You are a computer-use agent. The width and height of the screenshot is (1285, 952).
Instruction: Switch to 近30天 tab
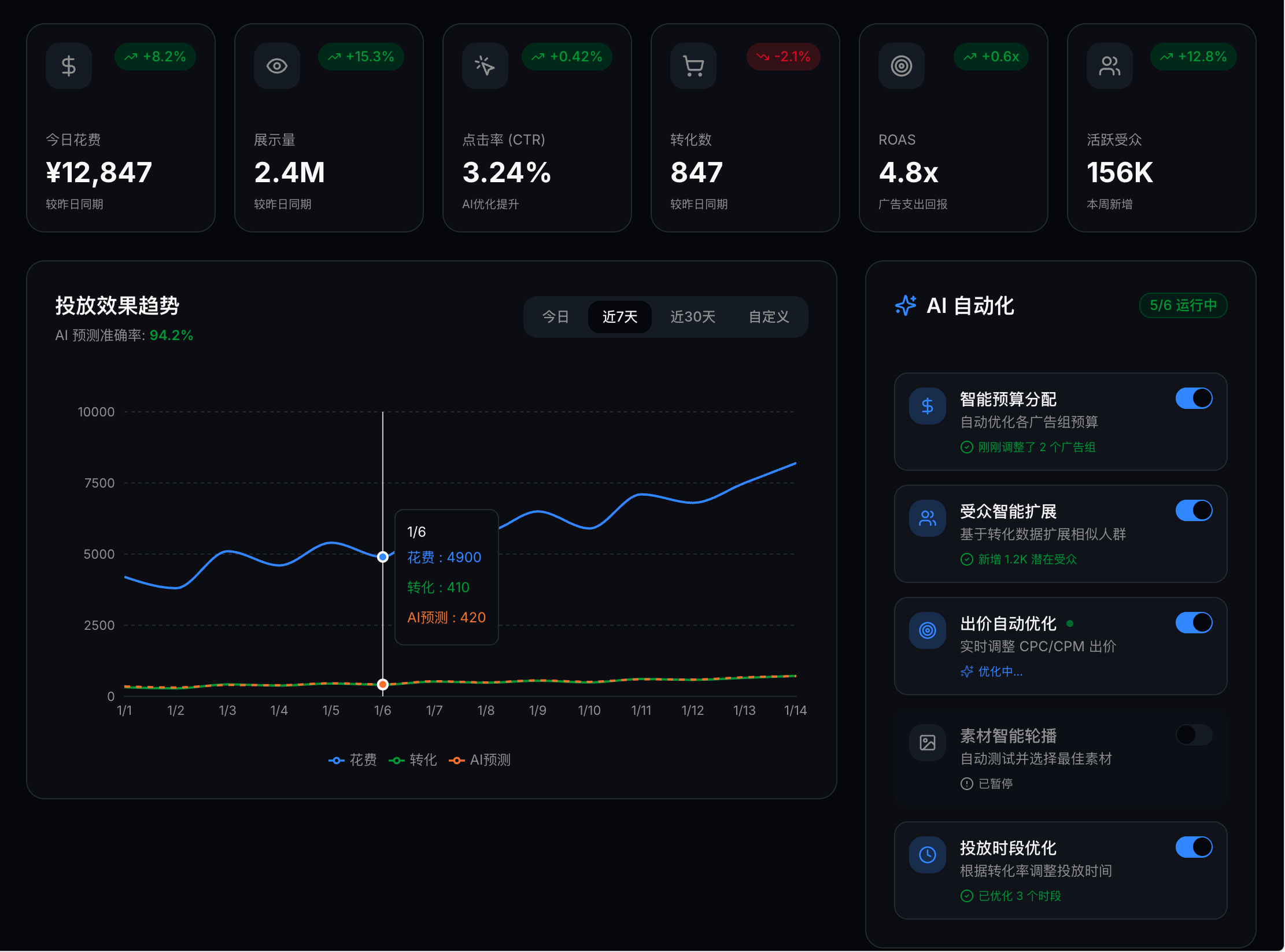pos(693,317)
